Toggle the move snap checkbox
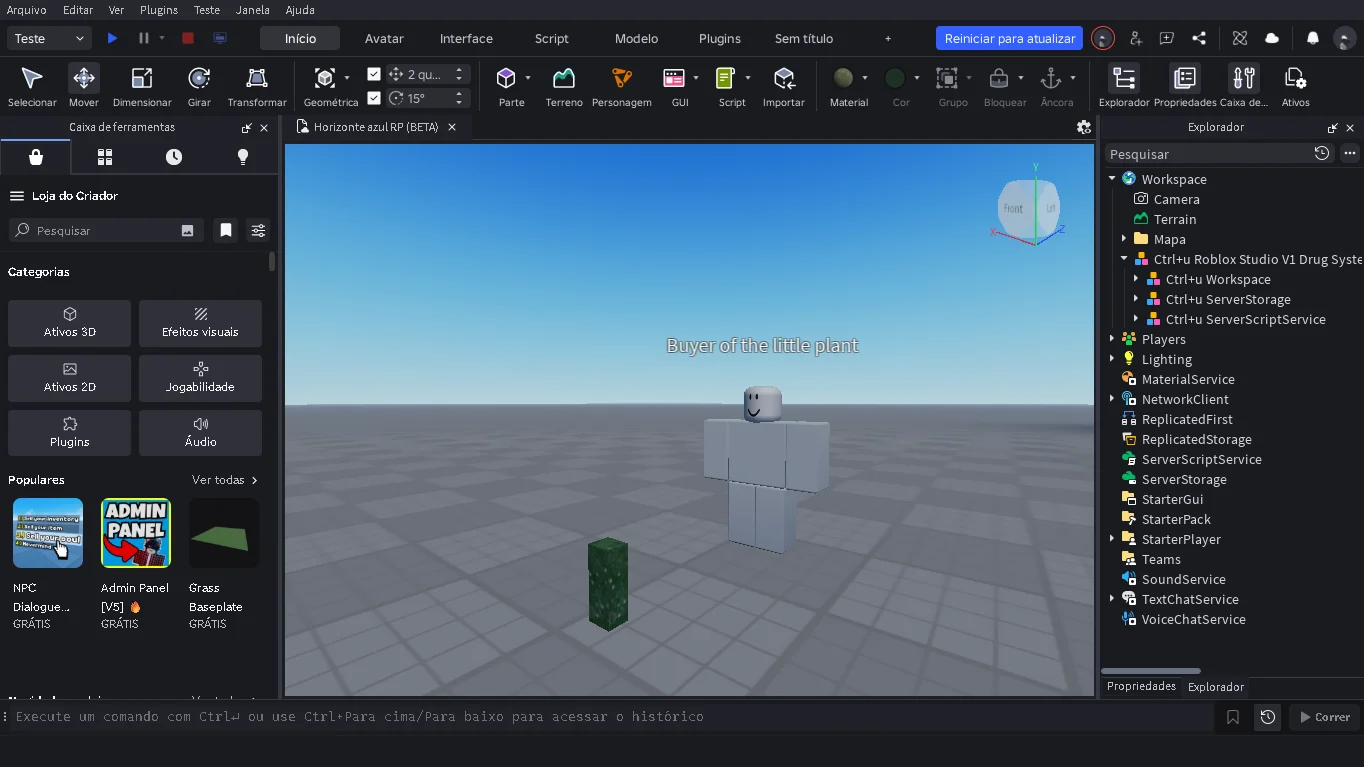1364x767 pixels. [x=374, y=74]
